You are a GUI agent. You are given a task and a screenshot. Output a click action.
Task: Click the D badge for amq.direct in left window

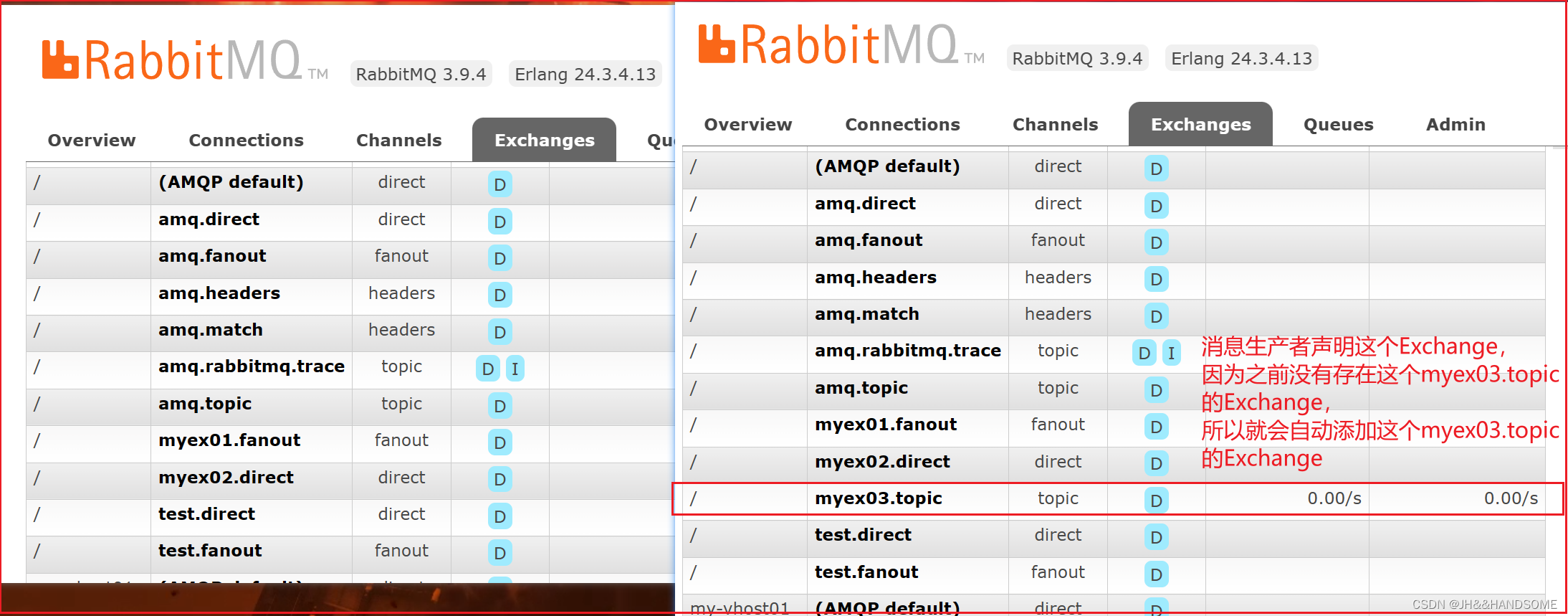pyautogui.click(x=500, y=222)
